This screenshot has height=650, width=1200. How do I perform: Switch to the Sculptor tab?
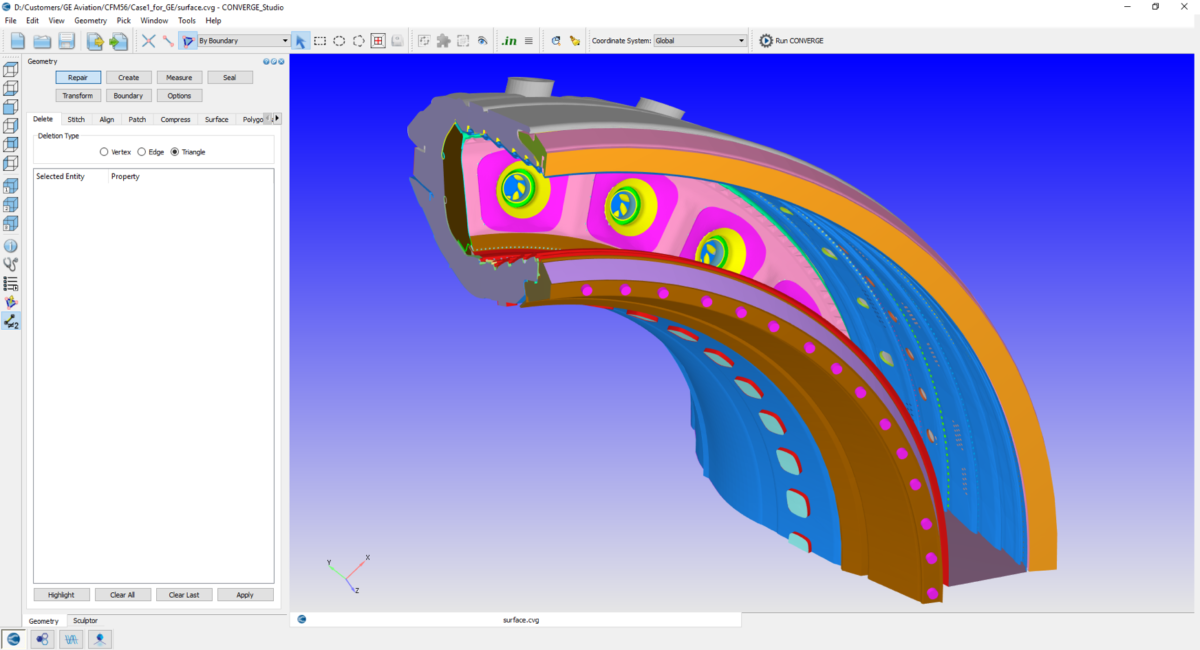84,621
